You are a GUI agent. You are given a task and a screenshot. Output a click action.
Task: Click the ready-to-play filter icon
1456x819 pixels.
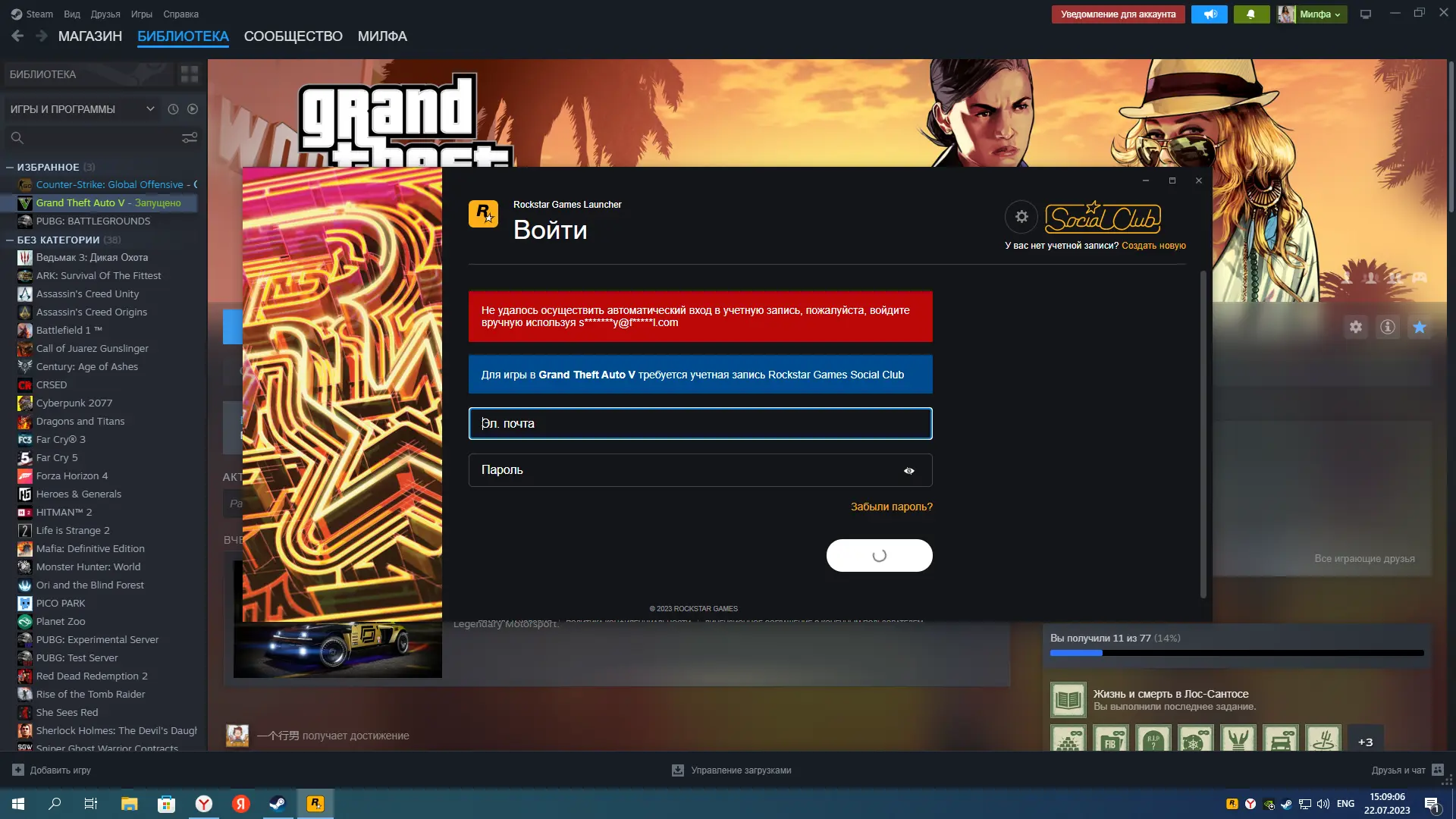pos(193,109)
